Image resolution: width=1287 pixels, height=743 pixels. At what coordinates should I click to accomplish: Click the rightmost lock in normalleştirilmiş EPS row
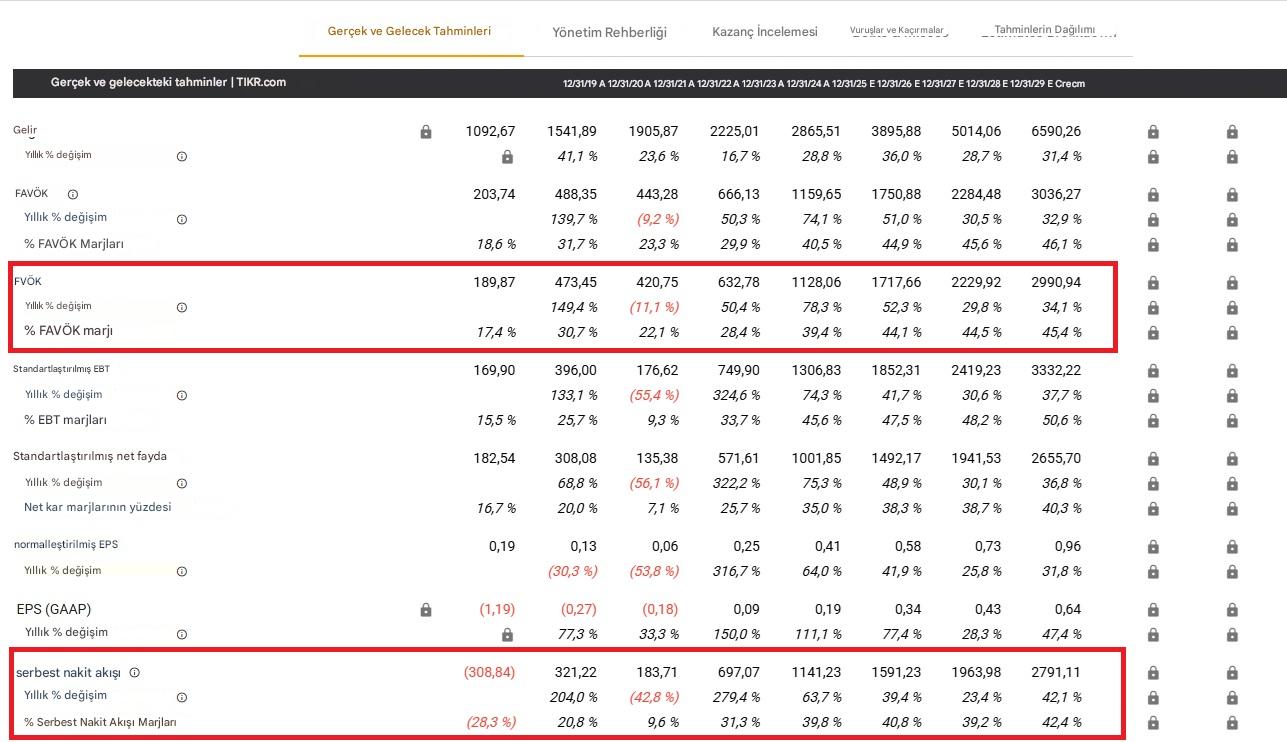(x=1232, y=547)
